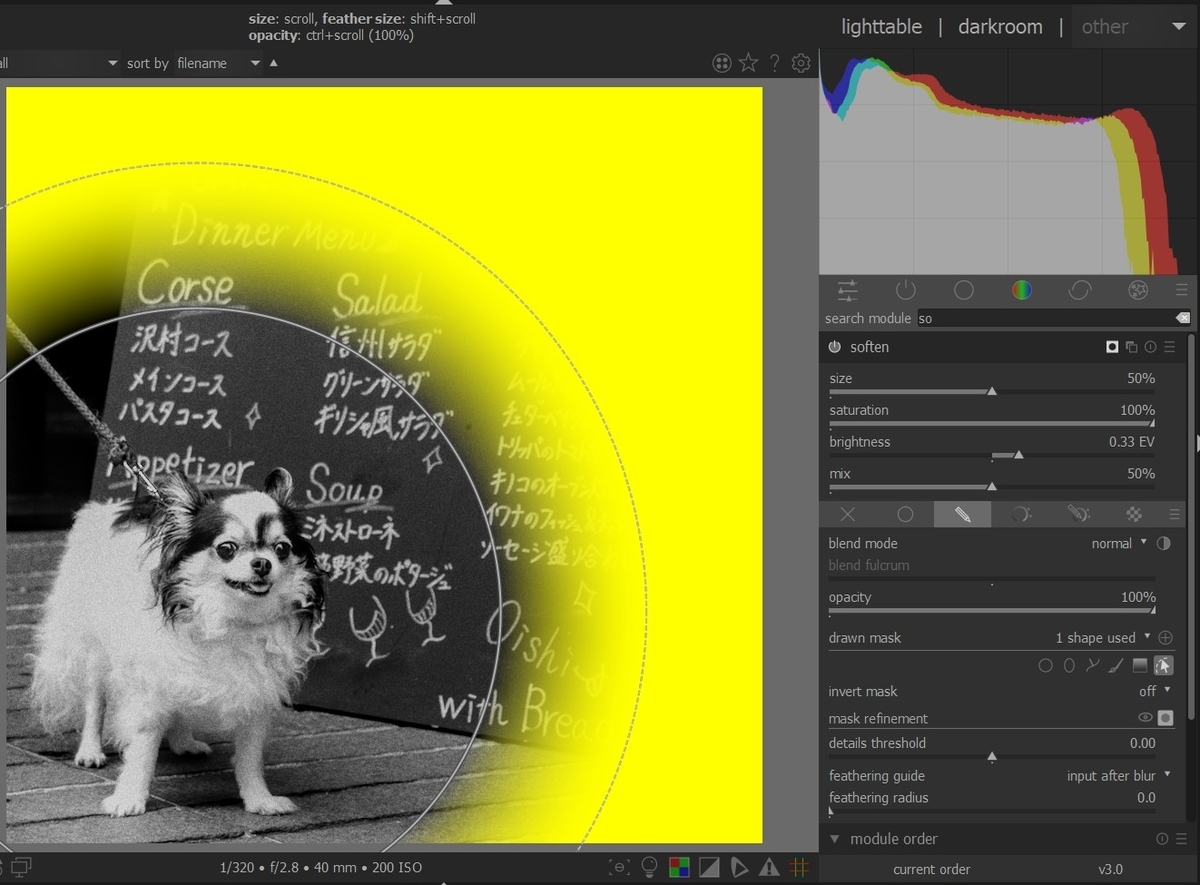This screenshot has width=1200, height=885.
Task: Toggle softproofing triangle icon
Action: [739, 867]
